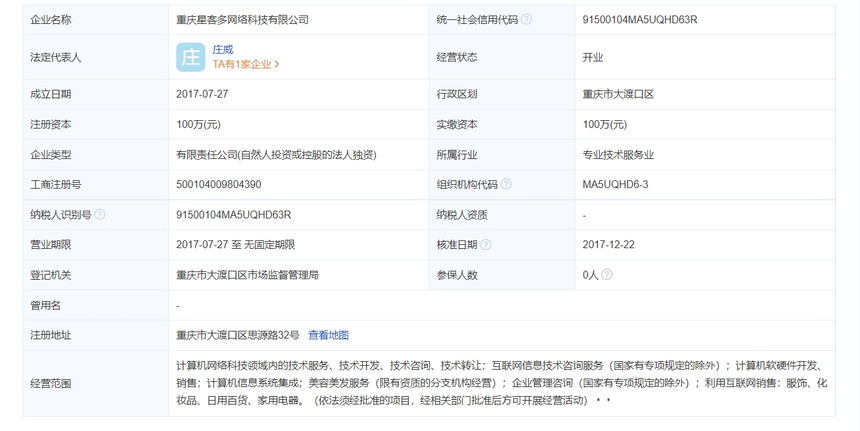Click the 参保人数 label cell
This screenshot has height=431, width=860.
coord(502,275)
